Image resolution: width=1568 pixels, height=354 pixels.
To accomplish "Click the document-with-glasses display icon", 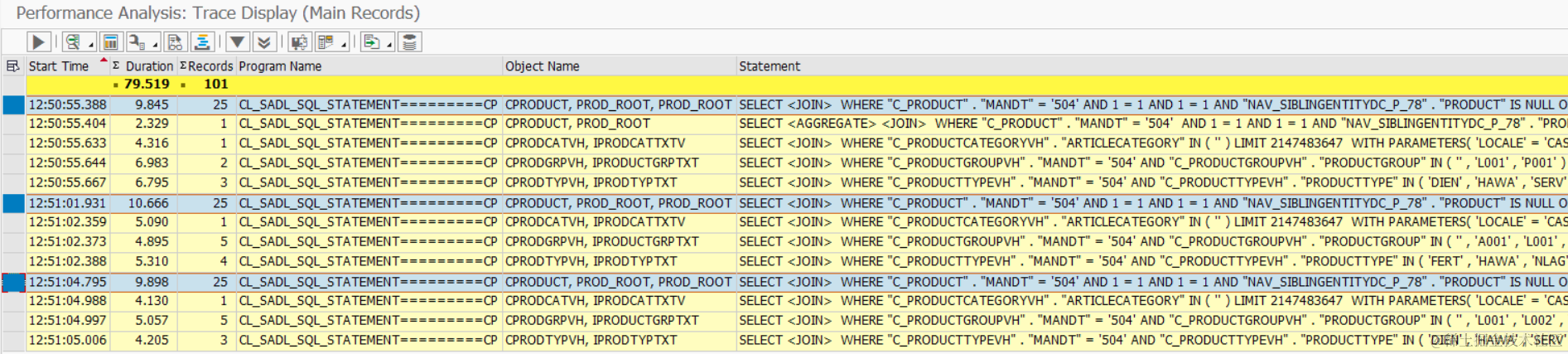I will (x=175, y=42).
